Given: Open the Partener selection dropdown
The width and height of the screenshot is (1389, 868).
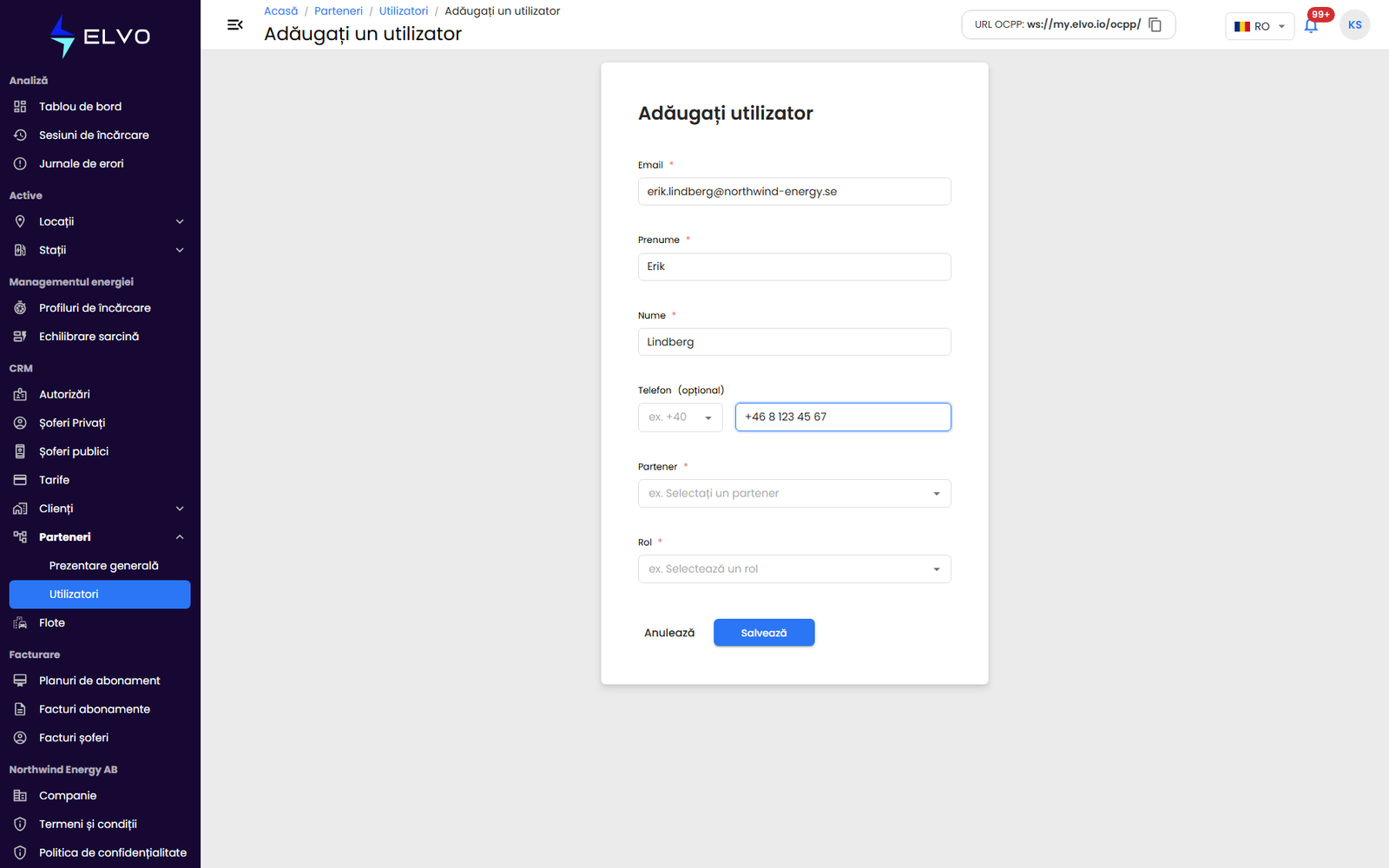Looking at the screenshot, I should pos(794,494).
